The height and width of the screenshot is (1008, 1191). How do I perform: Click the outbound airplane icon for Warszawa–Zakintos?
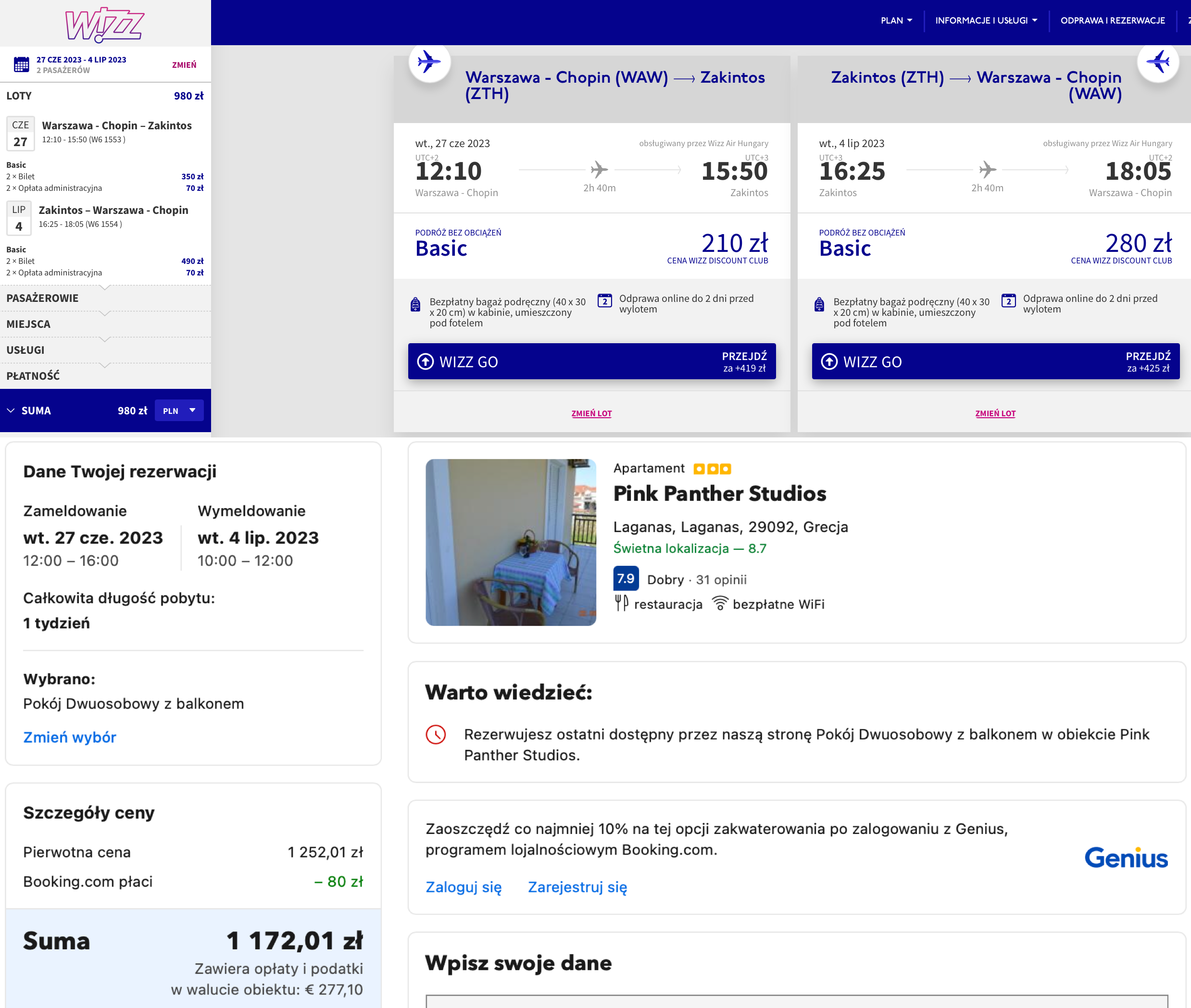[x=430, y=62]
